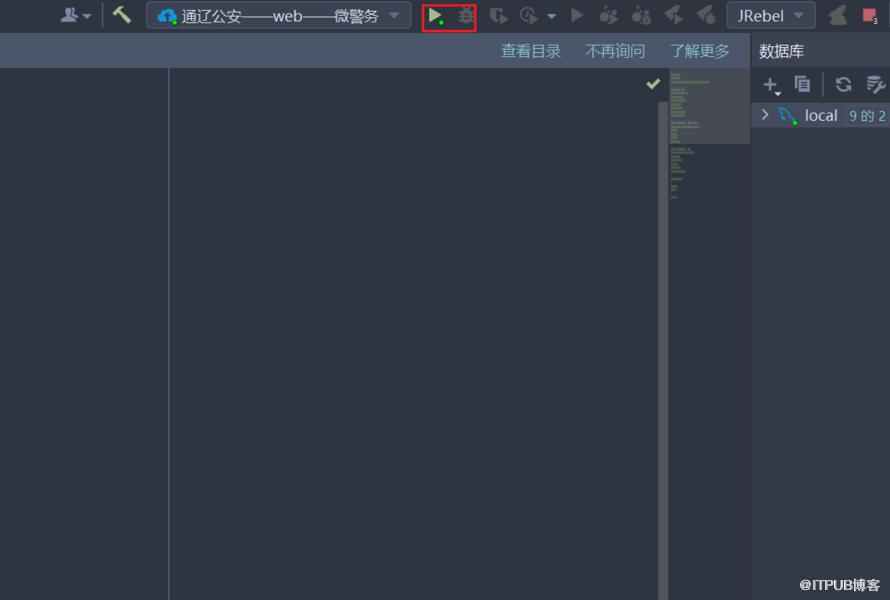Image resolution: width=890 pixels, height=600 pixels.
Task: Click the 查看目录 link
Action: pyautogui.click(x=531, y=51)
